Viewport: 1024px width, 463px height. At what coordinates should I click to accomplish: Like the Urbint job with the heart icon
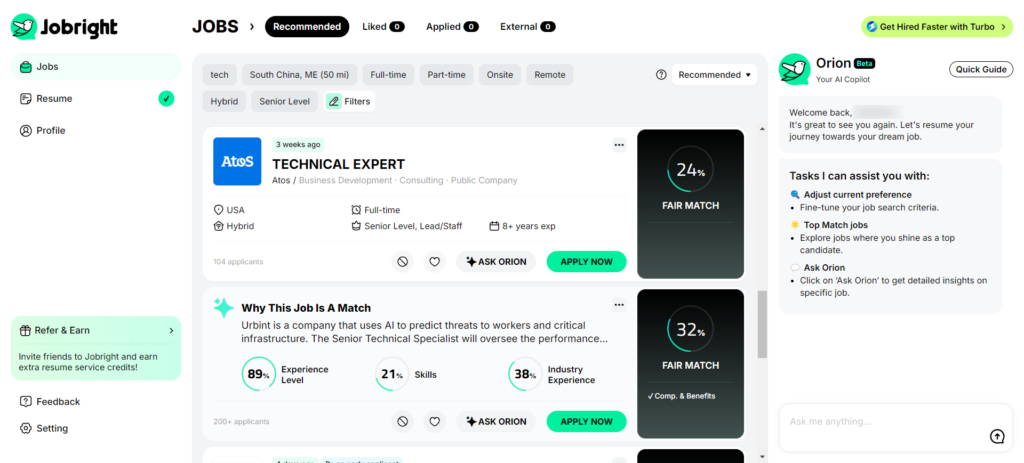point(434,422)
